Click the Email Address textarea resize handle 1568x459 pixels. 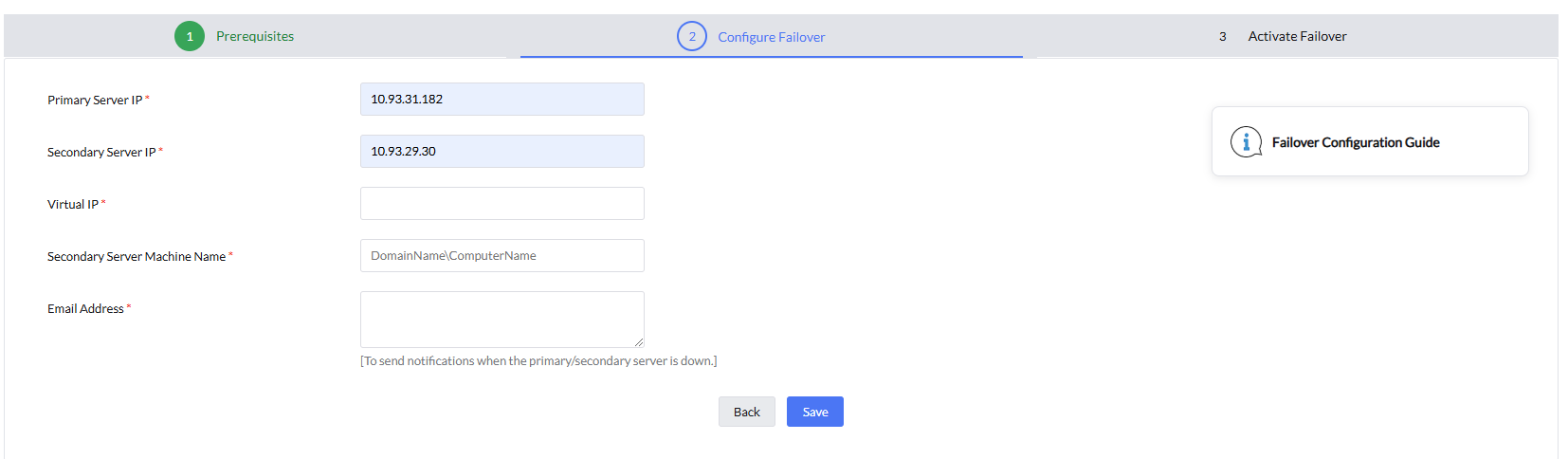click(639, 342)
